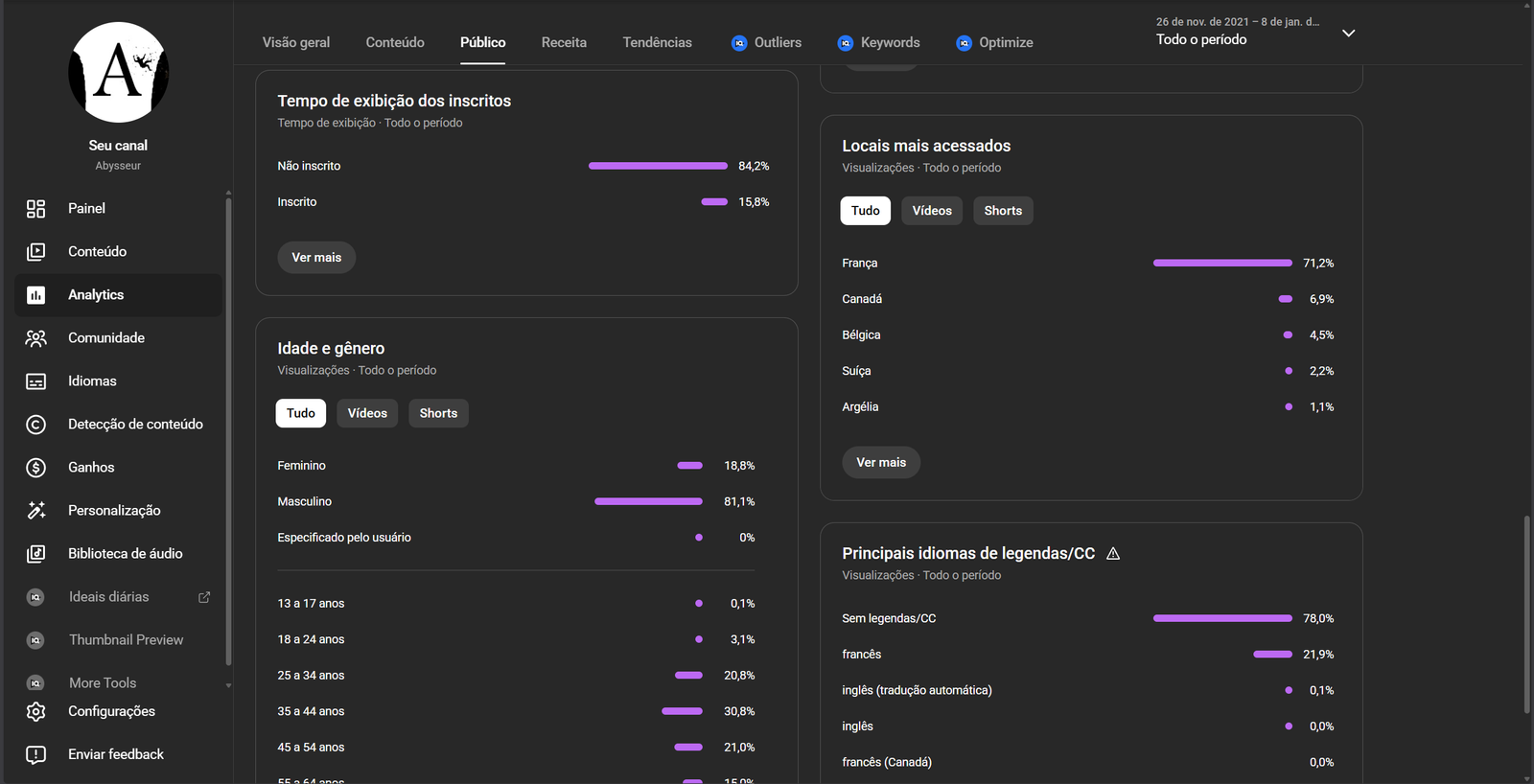Click the Personalização magic wand icon
Screen dimensions: 1534x784
click(35, 511)
